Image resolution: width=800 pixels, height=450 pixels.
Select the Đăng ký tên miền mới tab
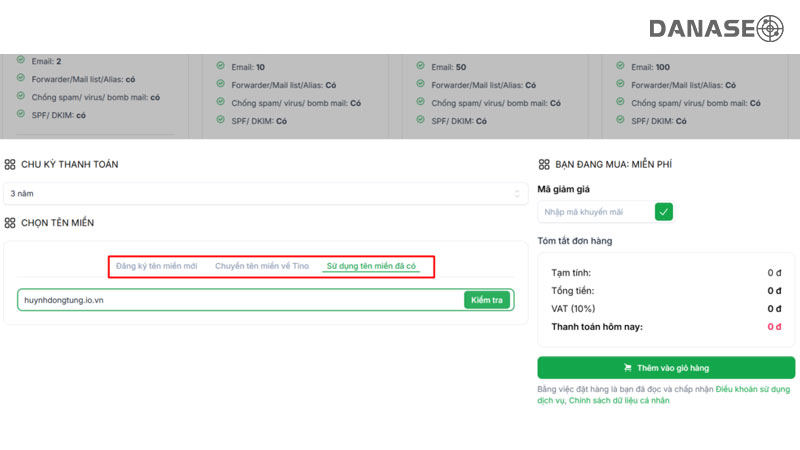pyautogui.click(x=157, y=266)
